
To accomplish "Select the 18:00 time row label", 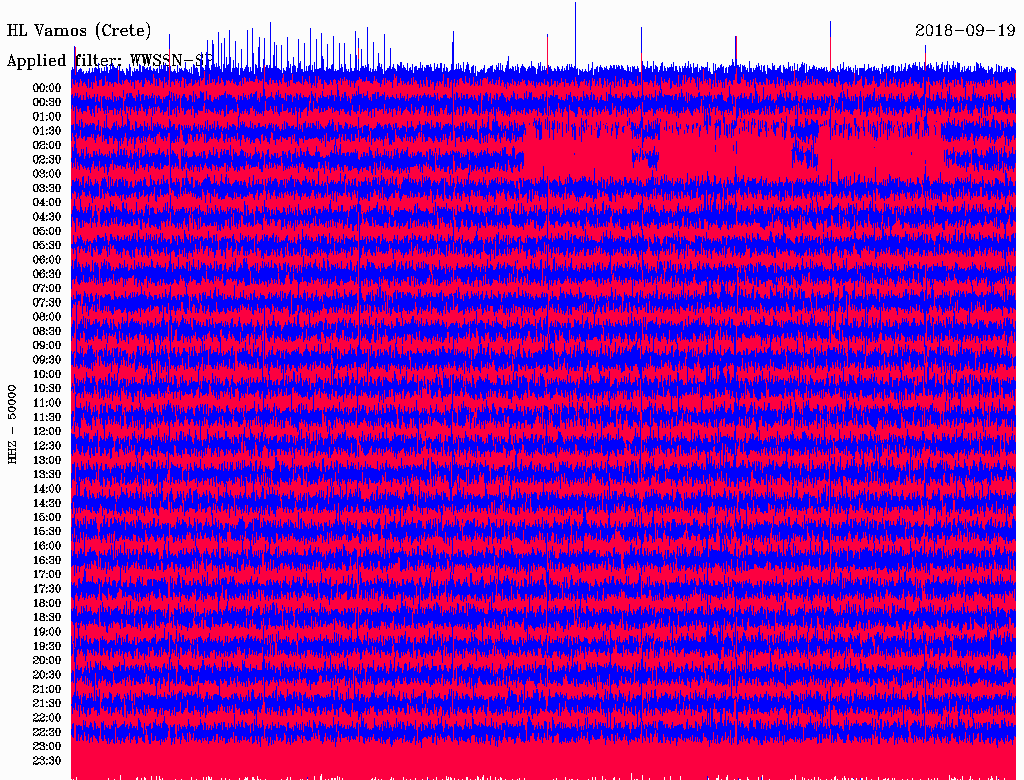I will click(x=47, y=603).
